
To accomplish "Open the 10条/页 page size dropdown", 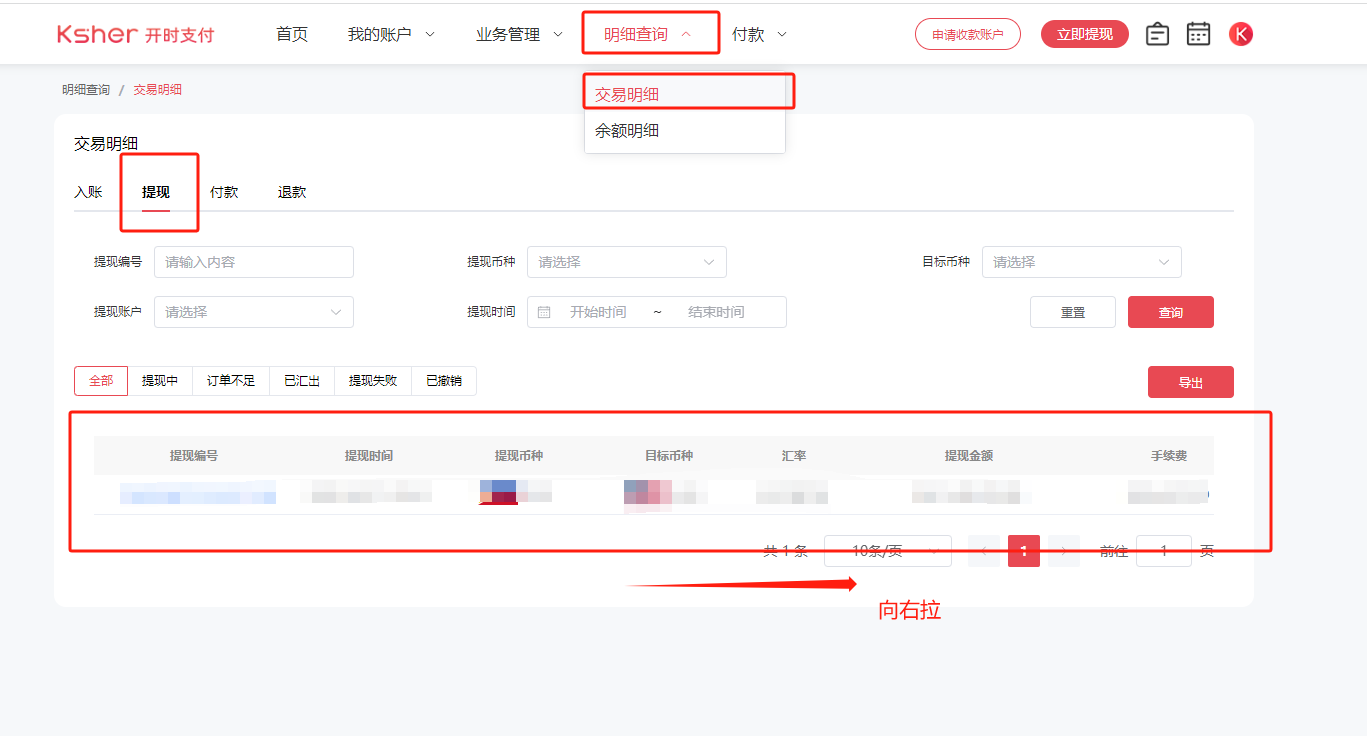I will [887, 551].
